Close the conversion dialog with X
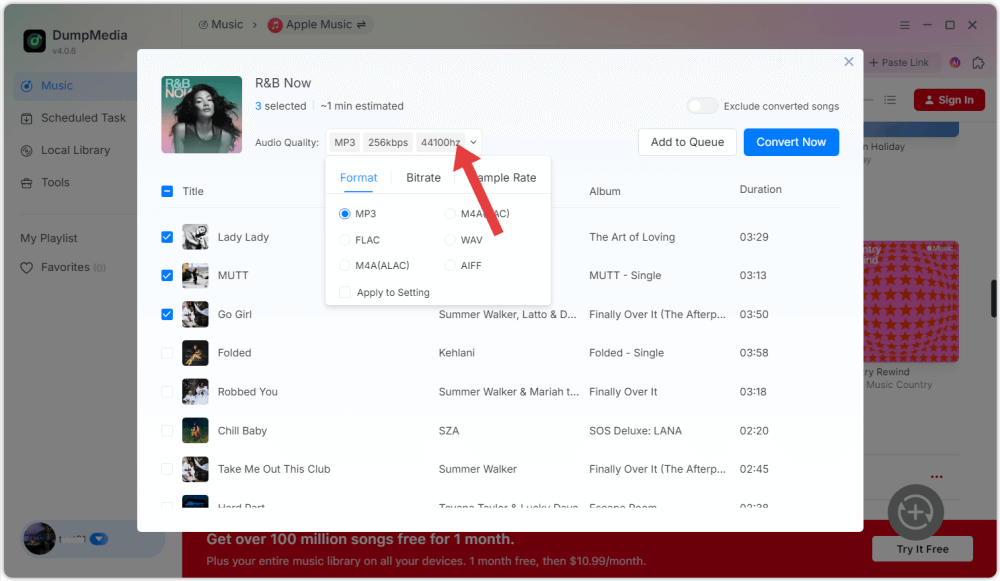The height and width of the screenshot is (581, 1000). tap(849, 62)
